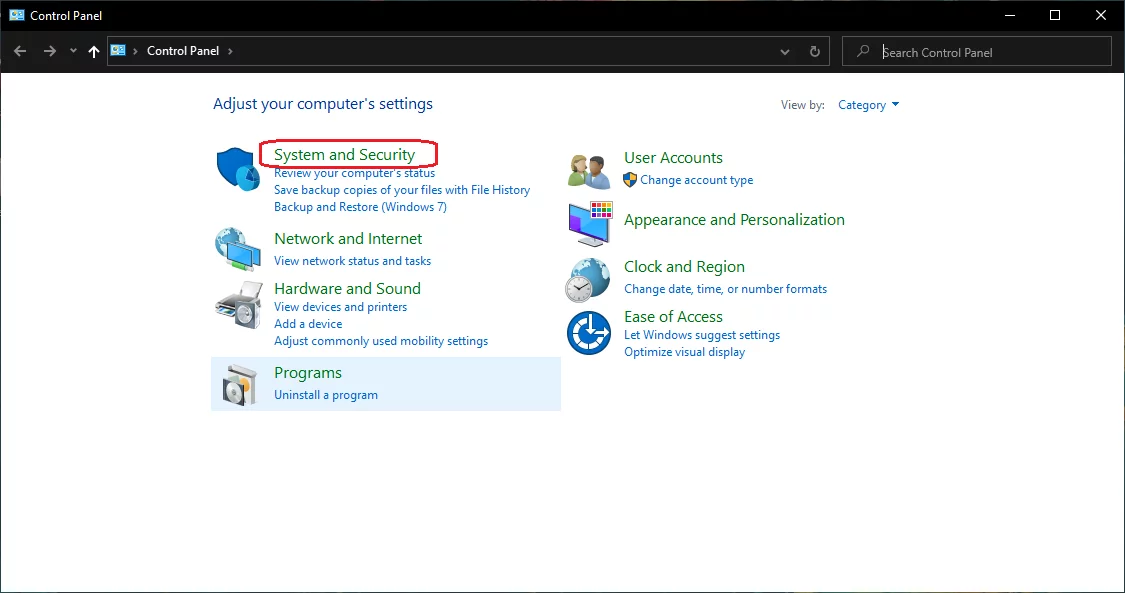Expand chevron after Control Panel breadcrumb
Viewport: 1125px width, 593px height.
230,51
